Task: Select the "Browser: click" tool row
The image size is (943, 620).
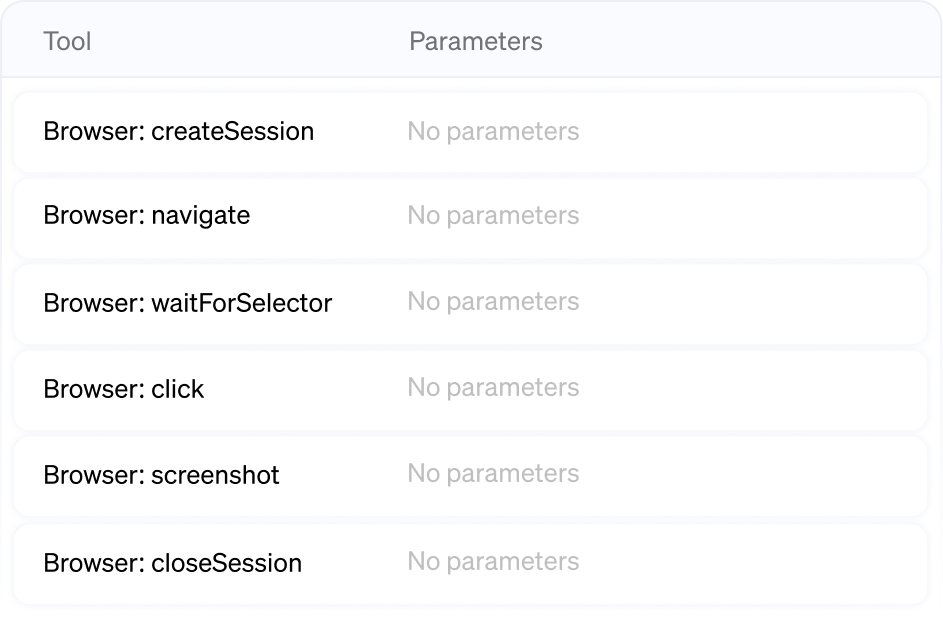Action: click(x=470, y=389)
